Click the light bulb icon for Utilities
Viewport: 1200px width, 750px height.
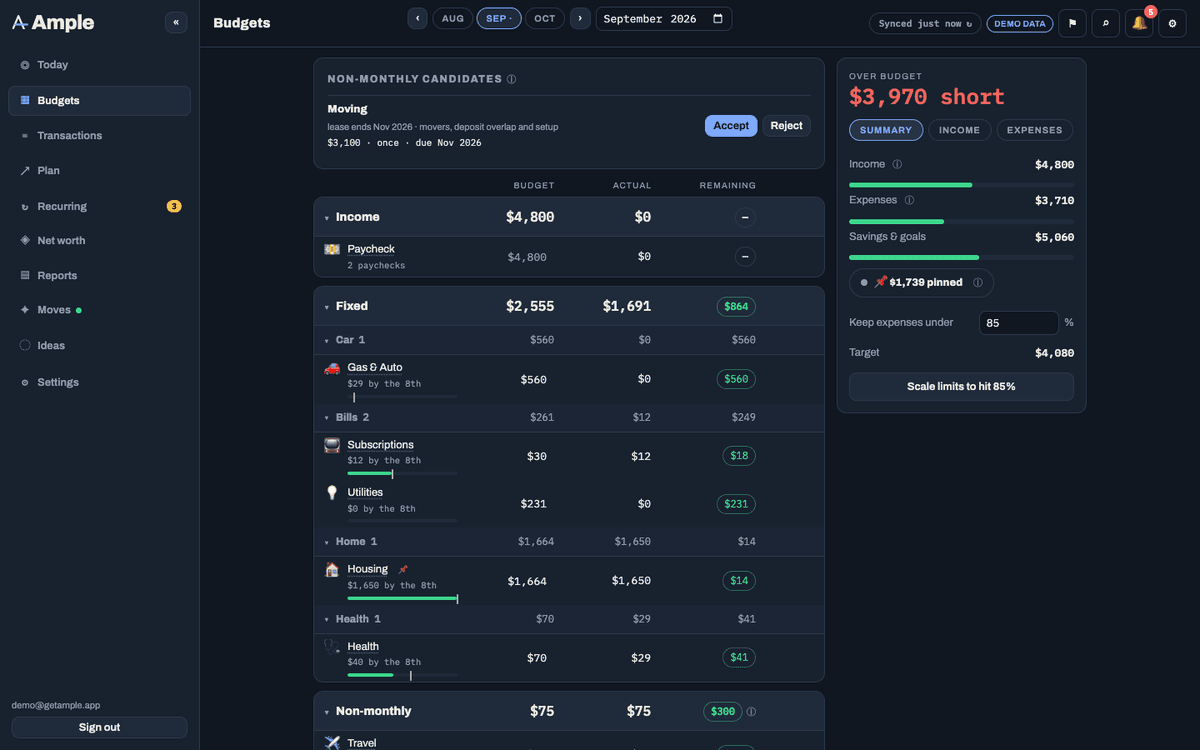(x=332, y=493)
